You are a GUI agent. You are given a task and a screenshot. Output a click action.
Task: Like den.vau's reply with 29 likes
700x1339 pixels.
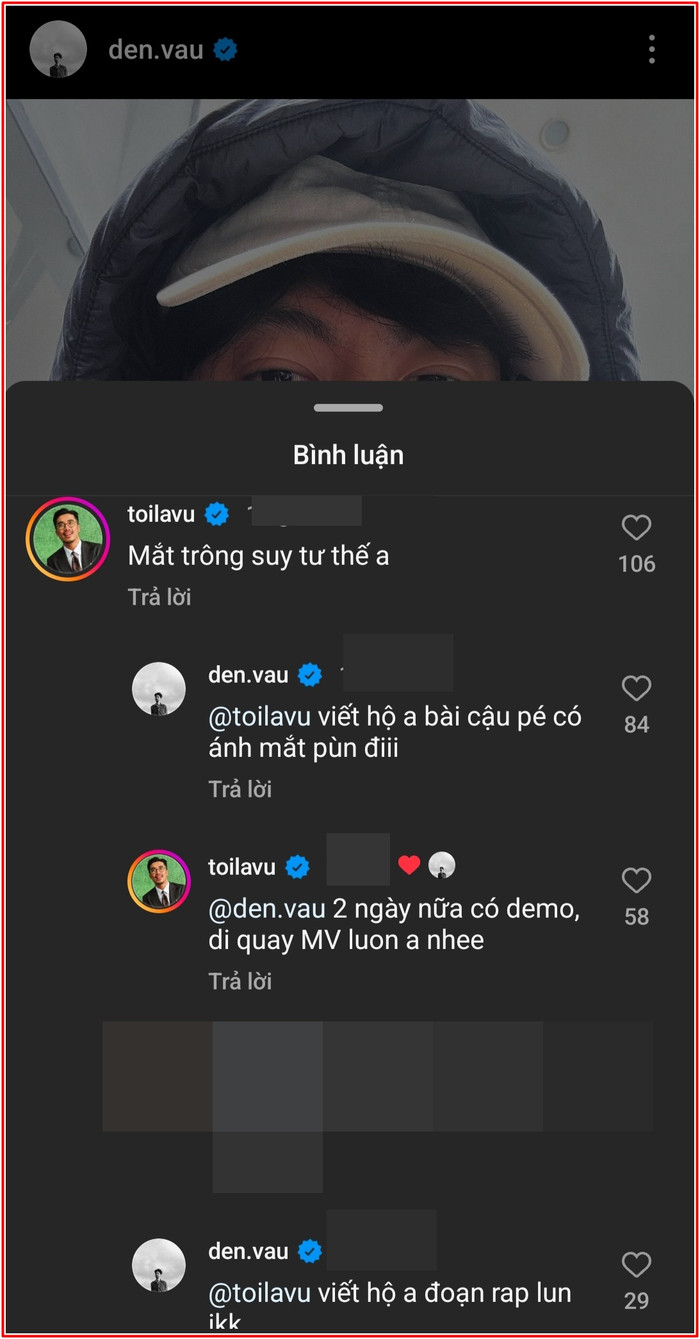coord(636,1265)
